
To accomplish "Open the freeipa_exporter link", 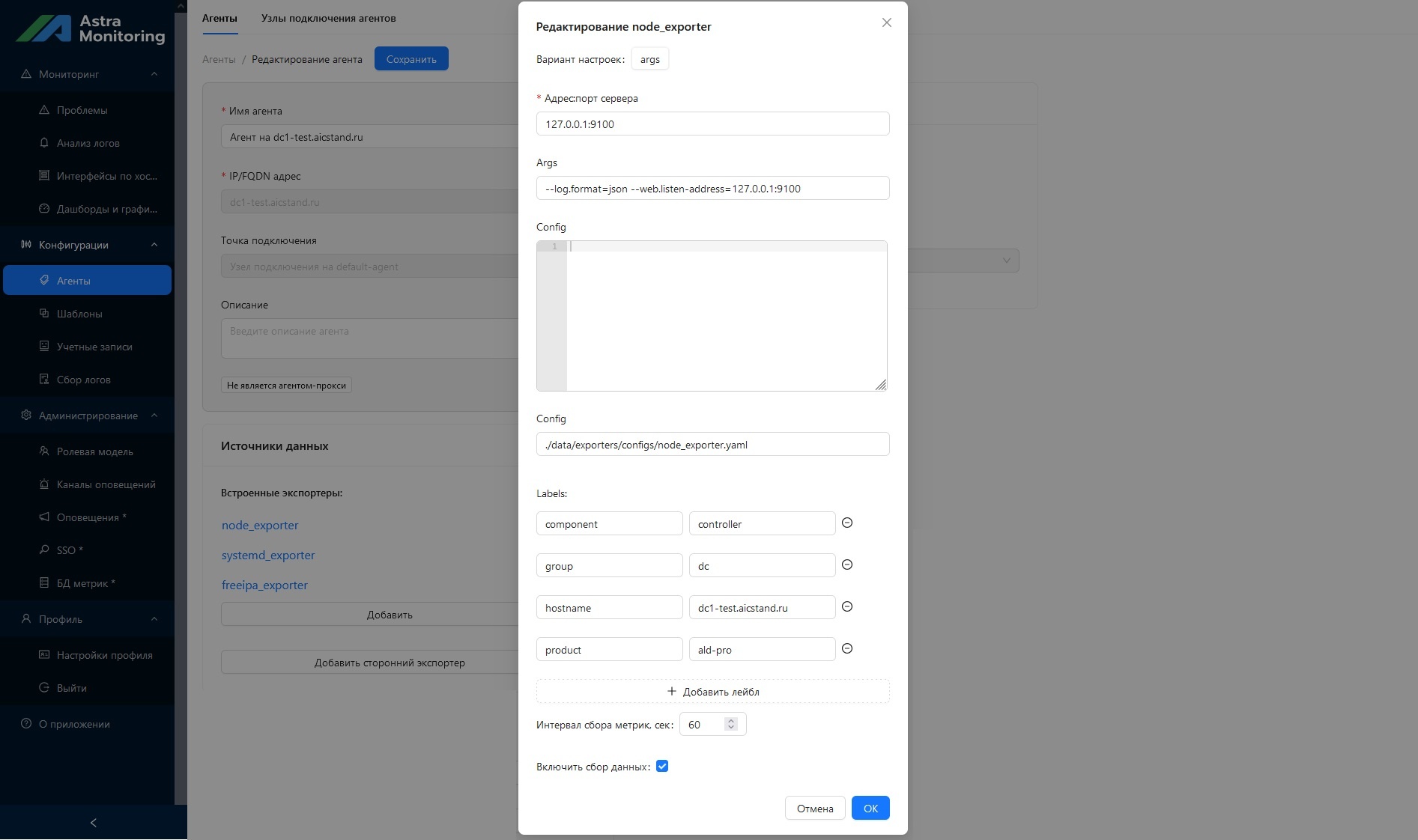I will tap(264, 585).
